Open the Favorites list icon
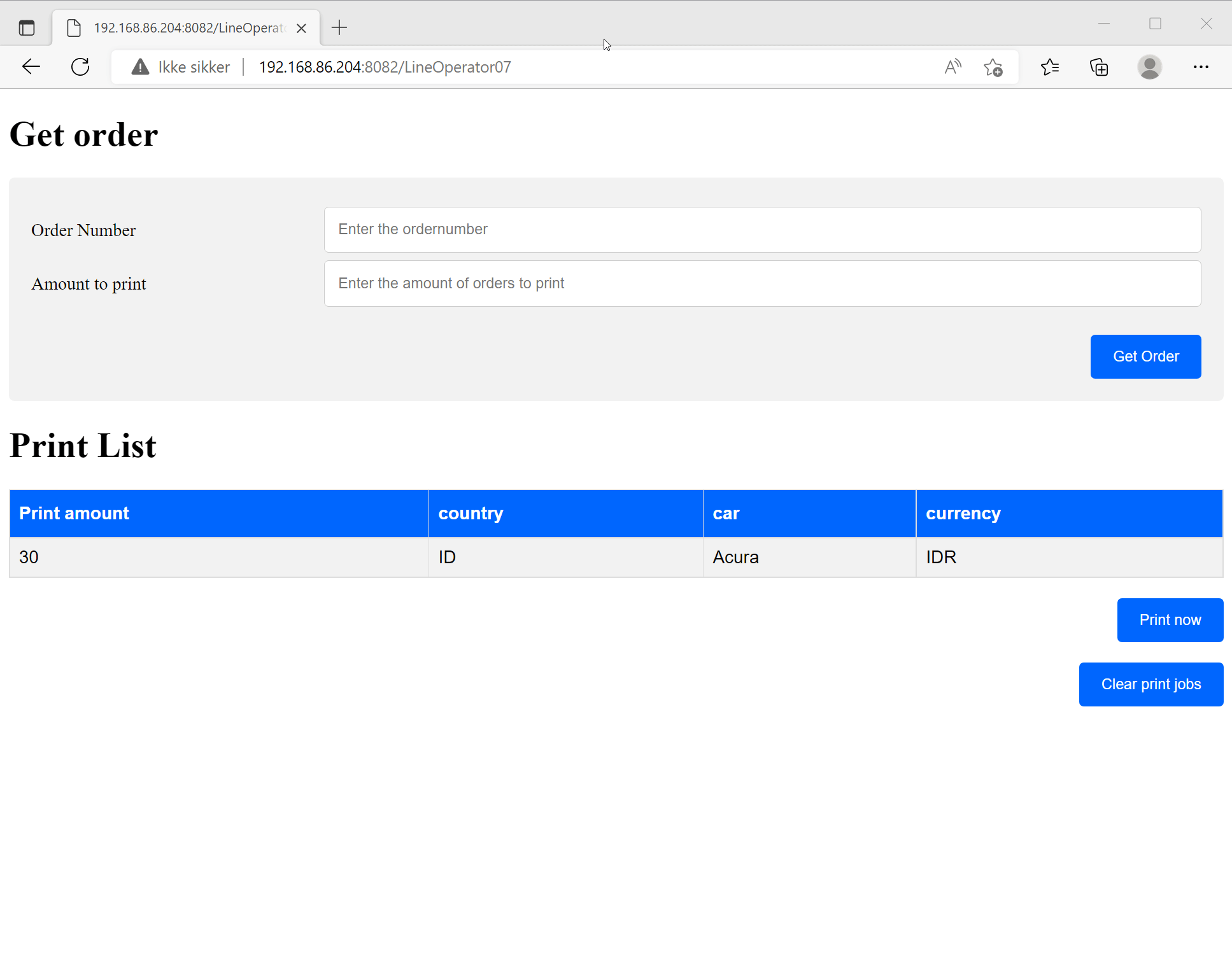 [1049, 67]
